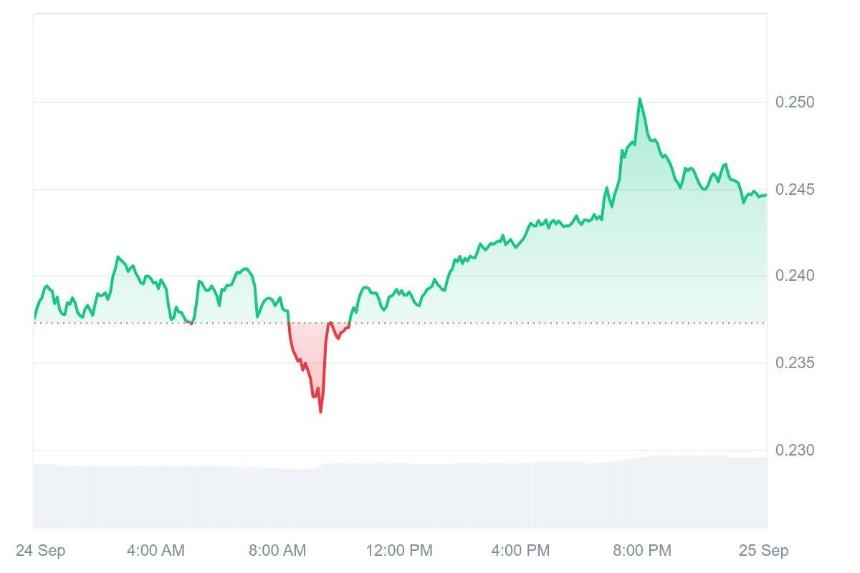Viewport: 860px width, 573px height.
Task: Click the highest peak of the price line
Action: click(x=640, y=99)
